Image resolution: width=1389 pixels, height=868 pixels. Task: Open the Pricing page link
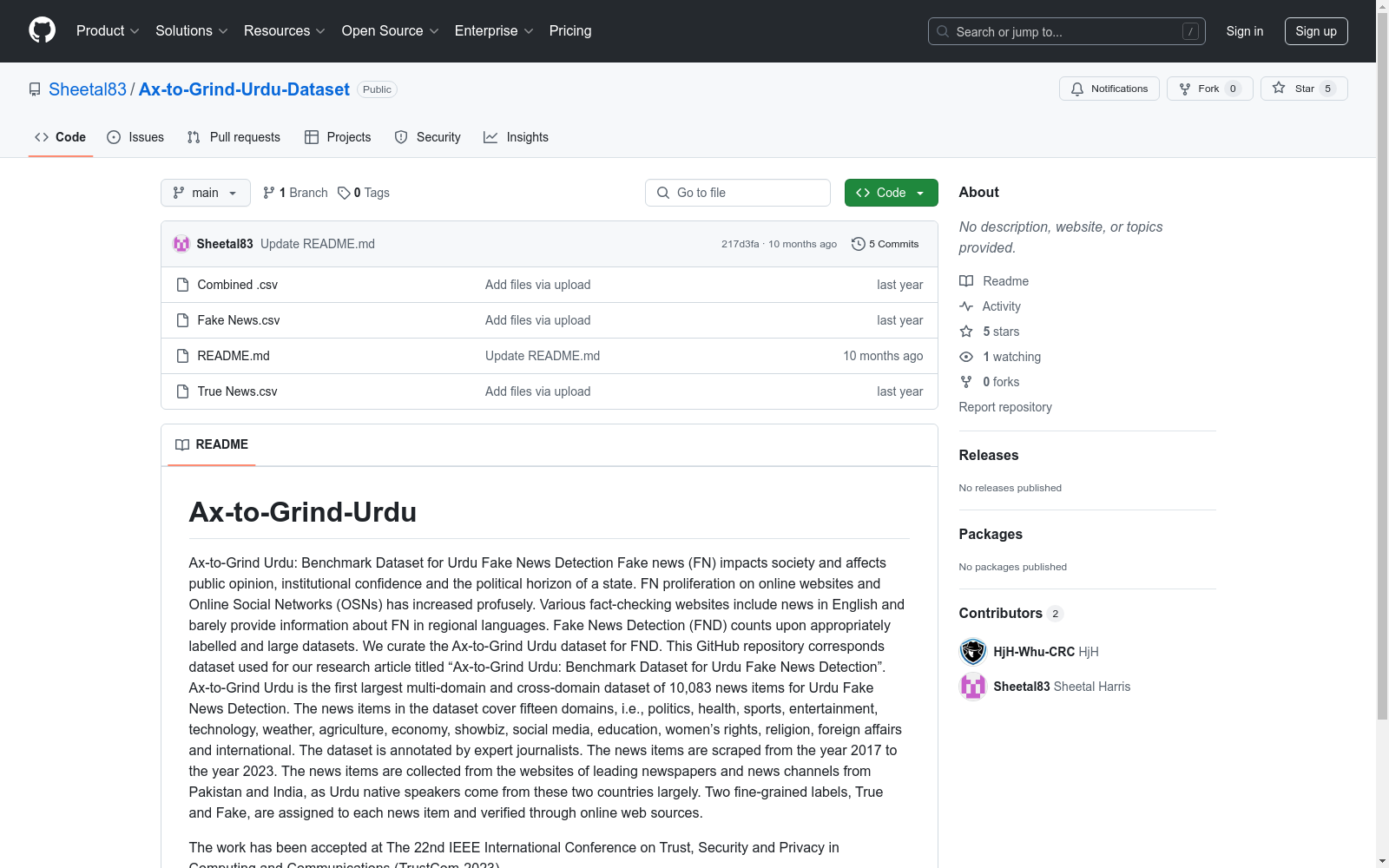570,31
